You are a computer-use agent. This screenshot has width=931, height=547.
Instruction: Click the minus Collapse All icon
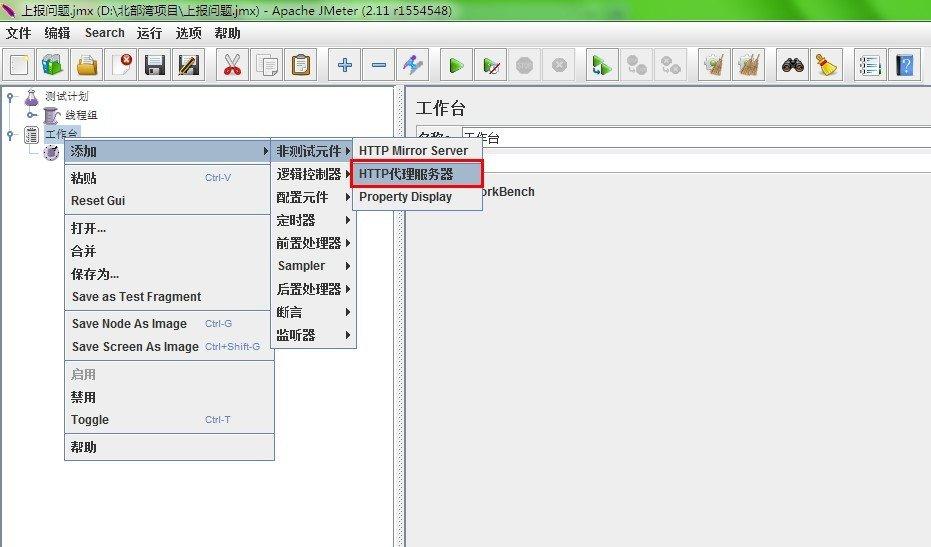[379, 66]
